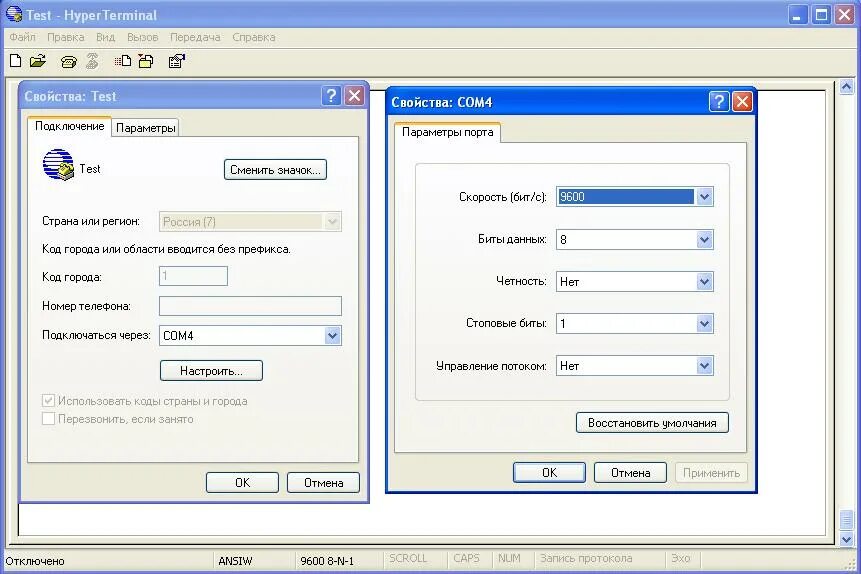The height and width of the screenshot is (574, 861).
Task: Click 'Запись протокола' in status bar
Action: coord(586,559)
